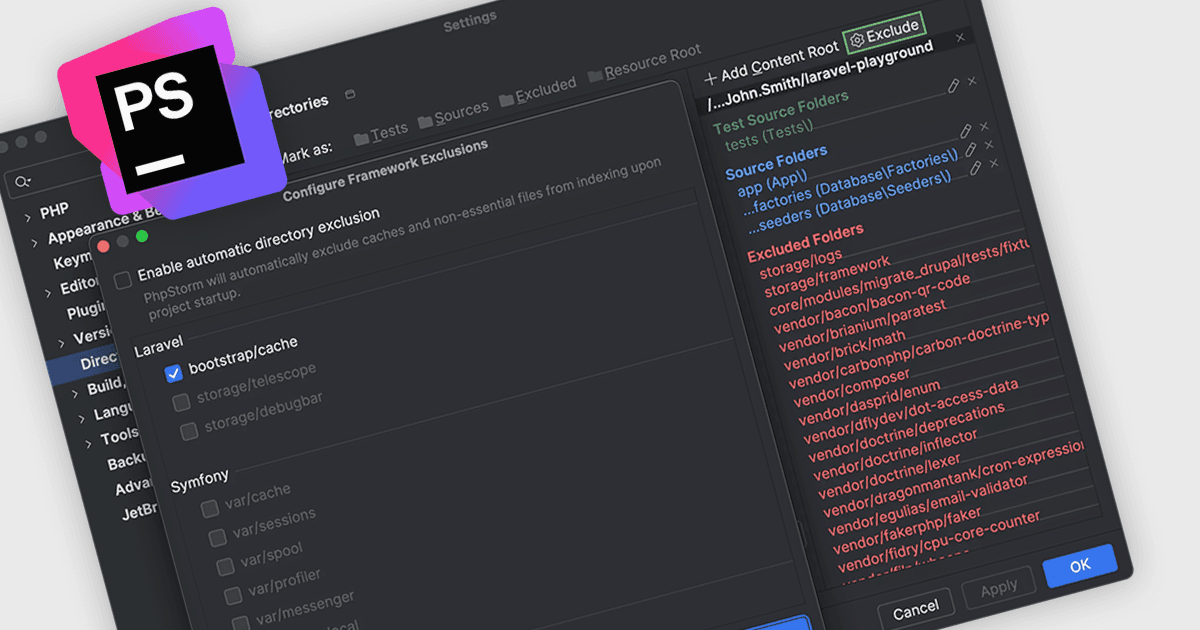Click the folder icon of Mark as Excluded
The image size is (1200, 630).
[x=506, y=99]
